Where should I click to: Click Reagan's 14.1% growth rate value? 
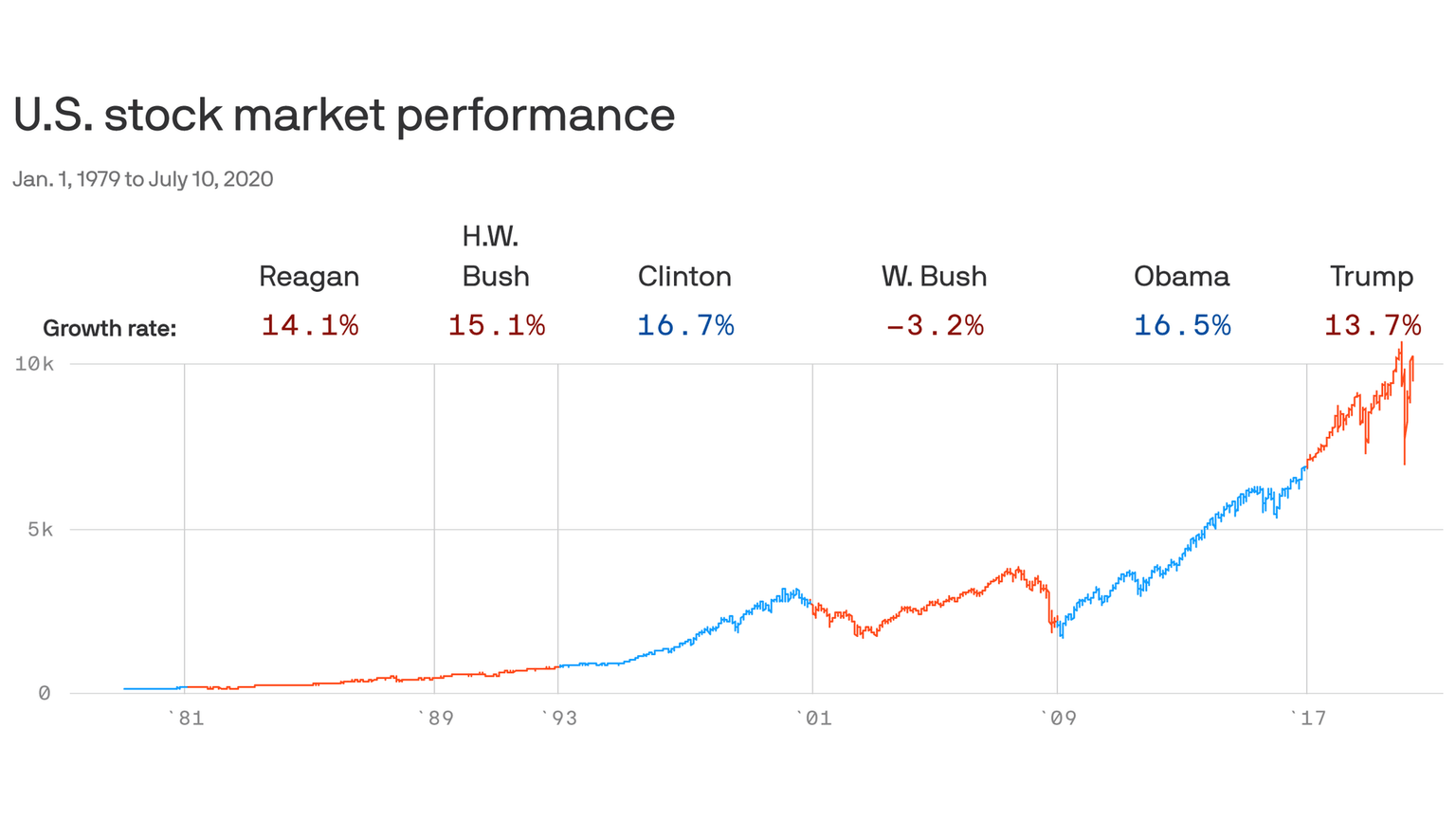point(310,326)
